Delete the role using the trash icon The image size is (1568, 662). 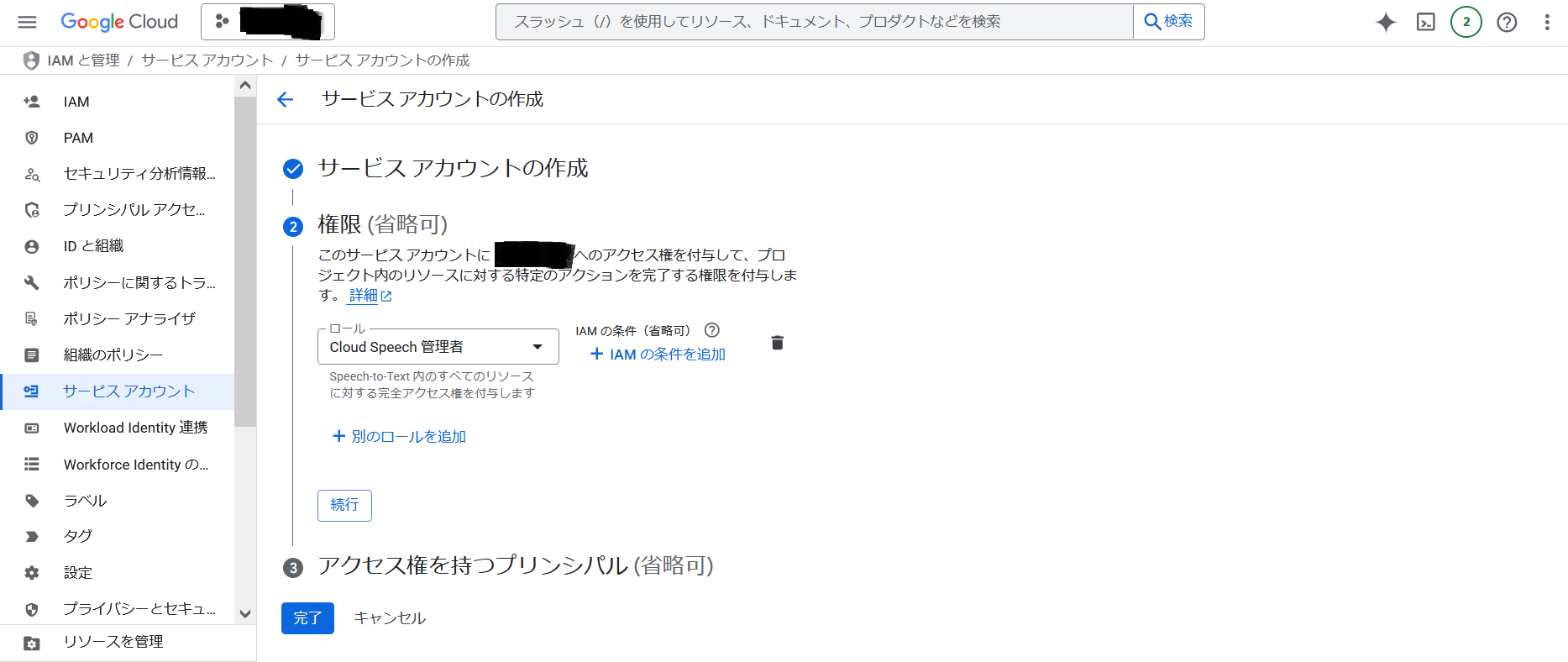click(778, 343)
